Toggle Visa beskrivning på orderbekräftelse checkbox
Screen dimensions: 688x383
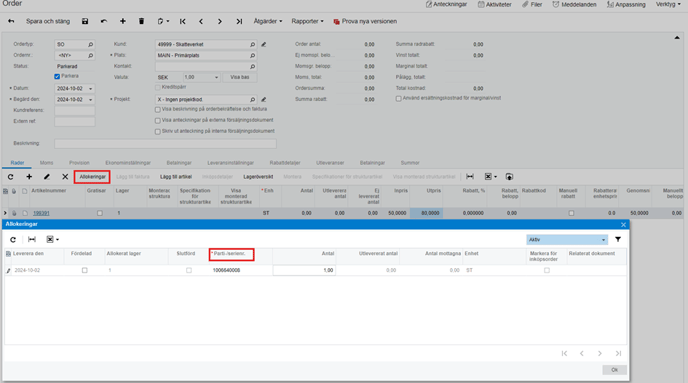(x=158, y=110)
